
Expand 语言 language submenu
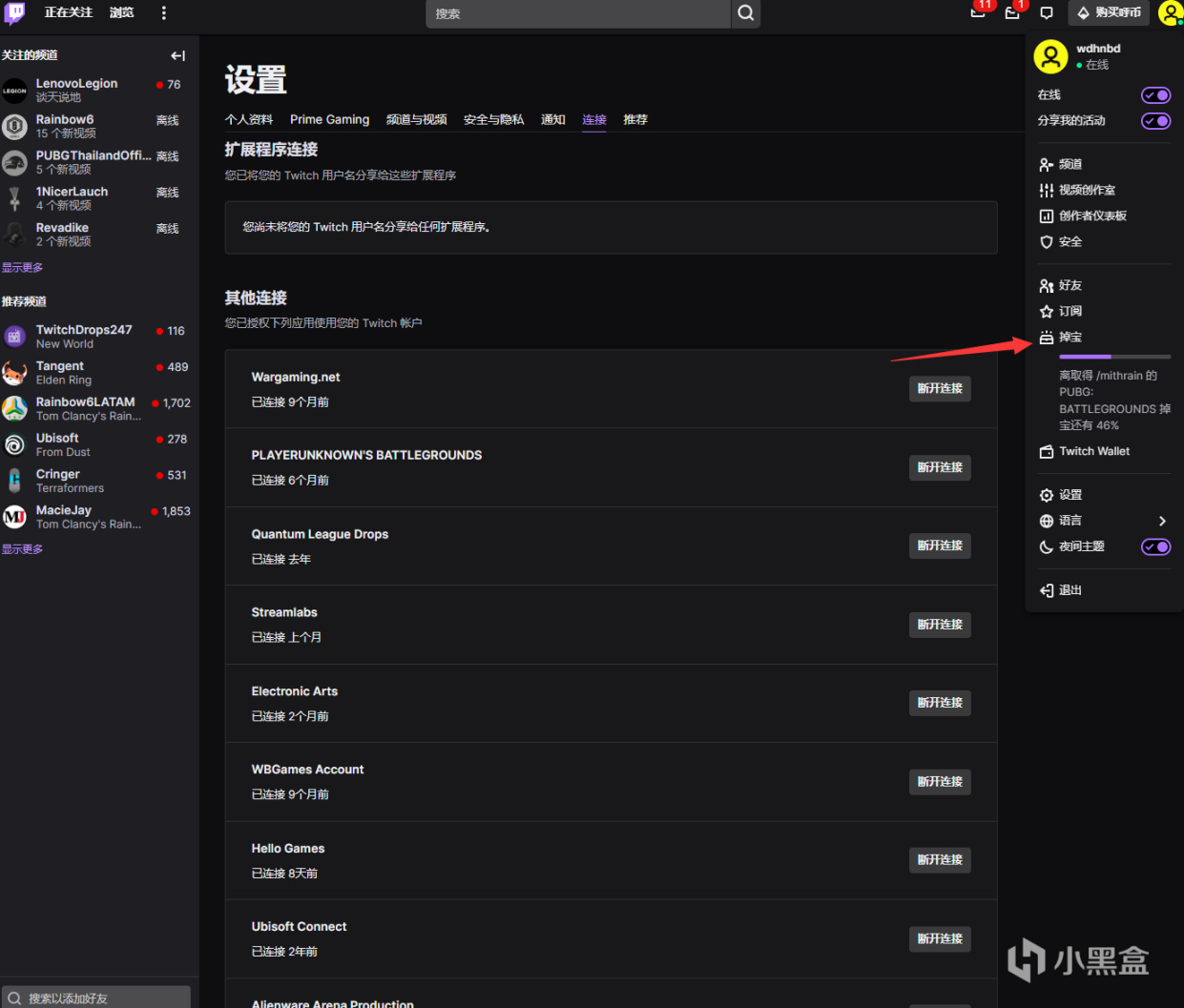(1104, 521)
